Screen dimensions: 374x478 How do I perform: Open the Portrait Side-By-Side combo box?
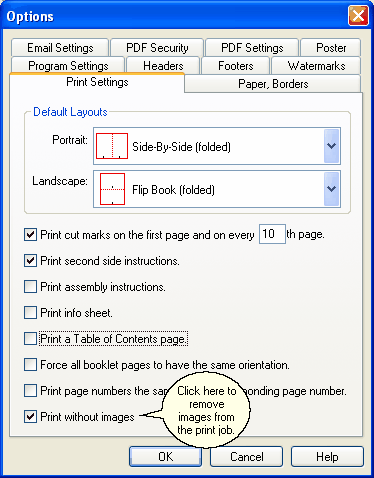[x=217, y=146]
